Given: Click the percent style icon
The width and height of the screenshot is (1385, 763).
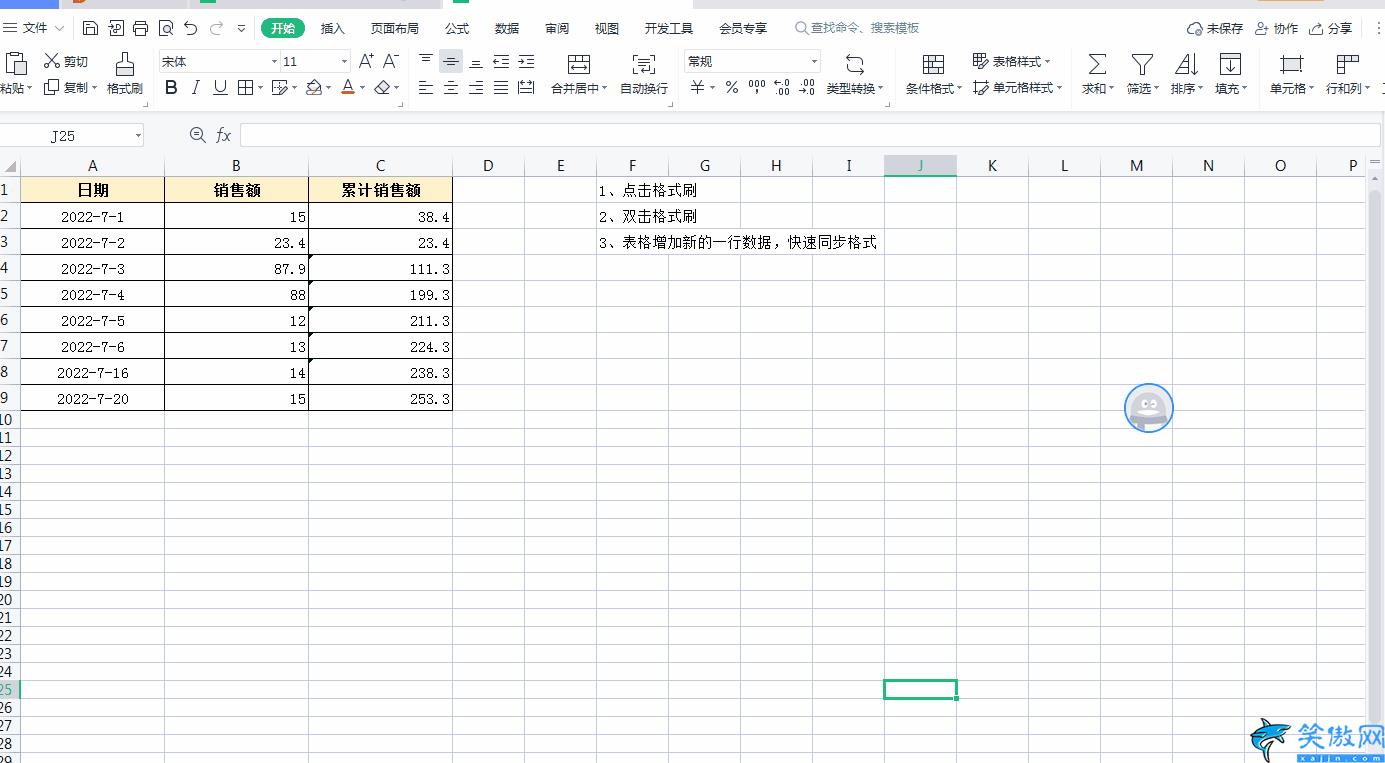Looking at the screenshot, I should point(732,88).
